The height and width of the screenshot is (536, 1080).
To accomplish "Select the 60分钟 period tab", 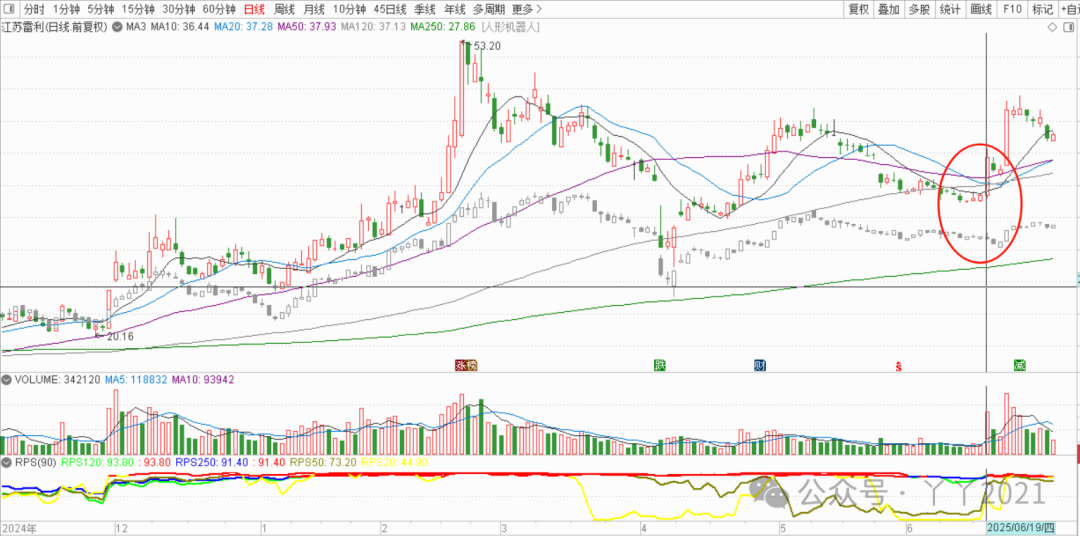I will point(218,9).
